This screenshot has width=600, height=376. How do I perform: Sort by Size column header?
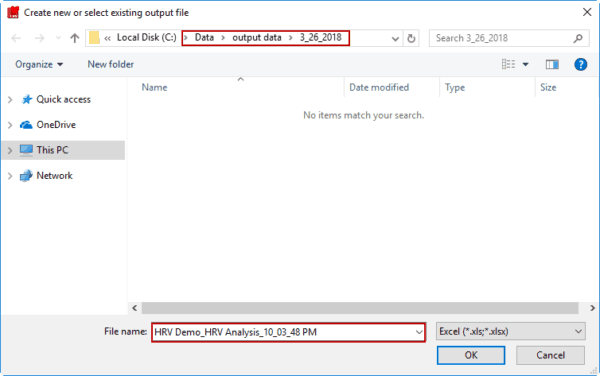[x=548, y=88]
